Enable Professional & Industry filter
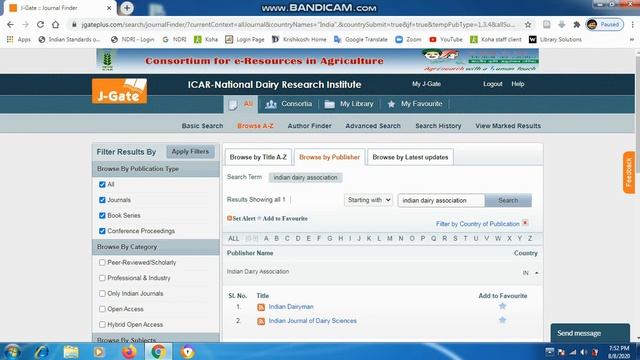This screenshot has width=640, height=360. [102, 278]
